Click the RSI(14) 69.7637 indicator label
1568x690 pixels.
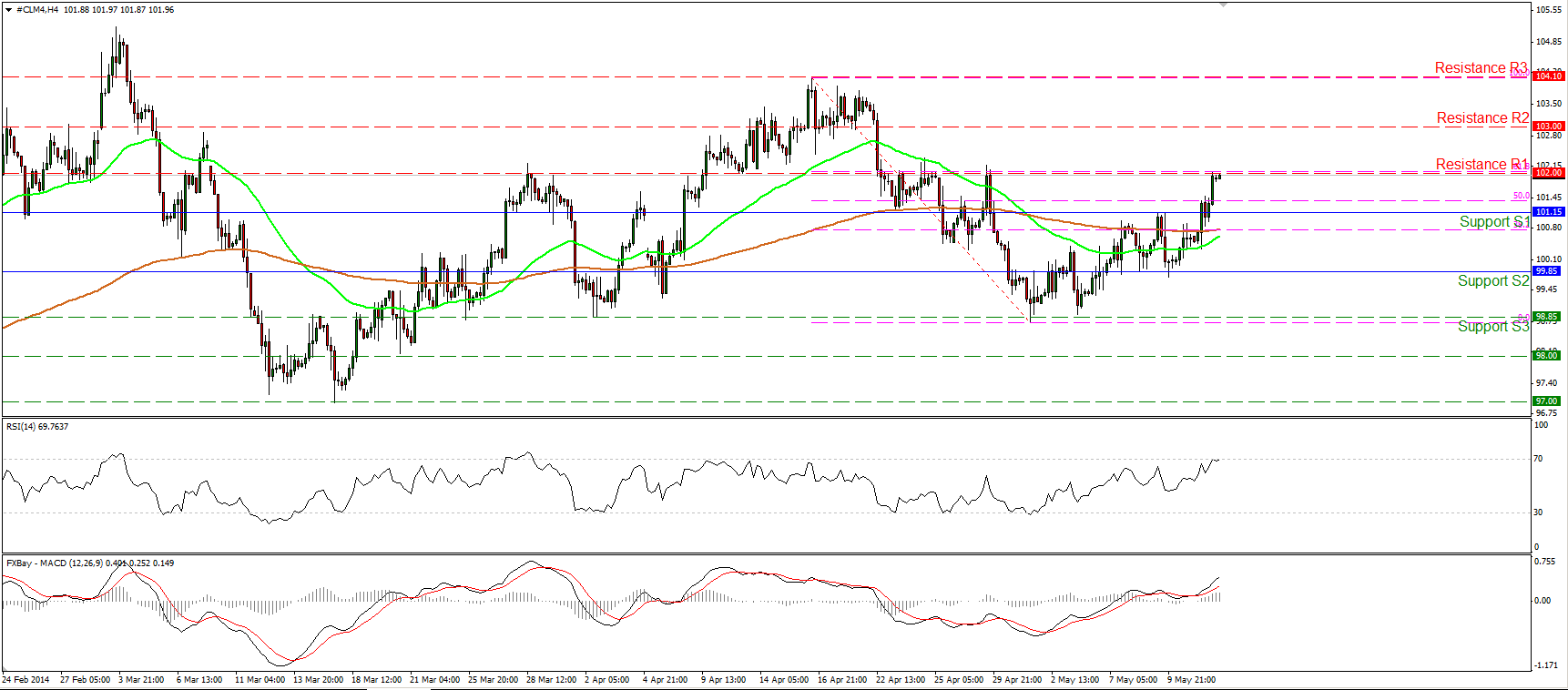37,426
